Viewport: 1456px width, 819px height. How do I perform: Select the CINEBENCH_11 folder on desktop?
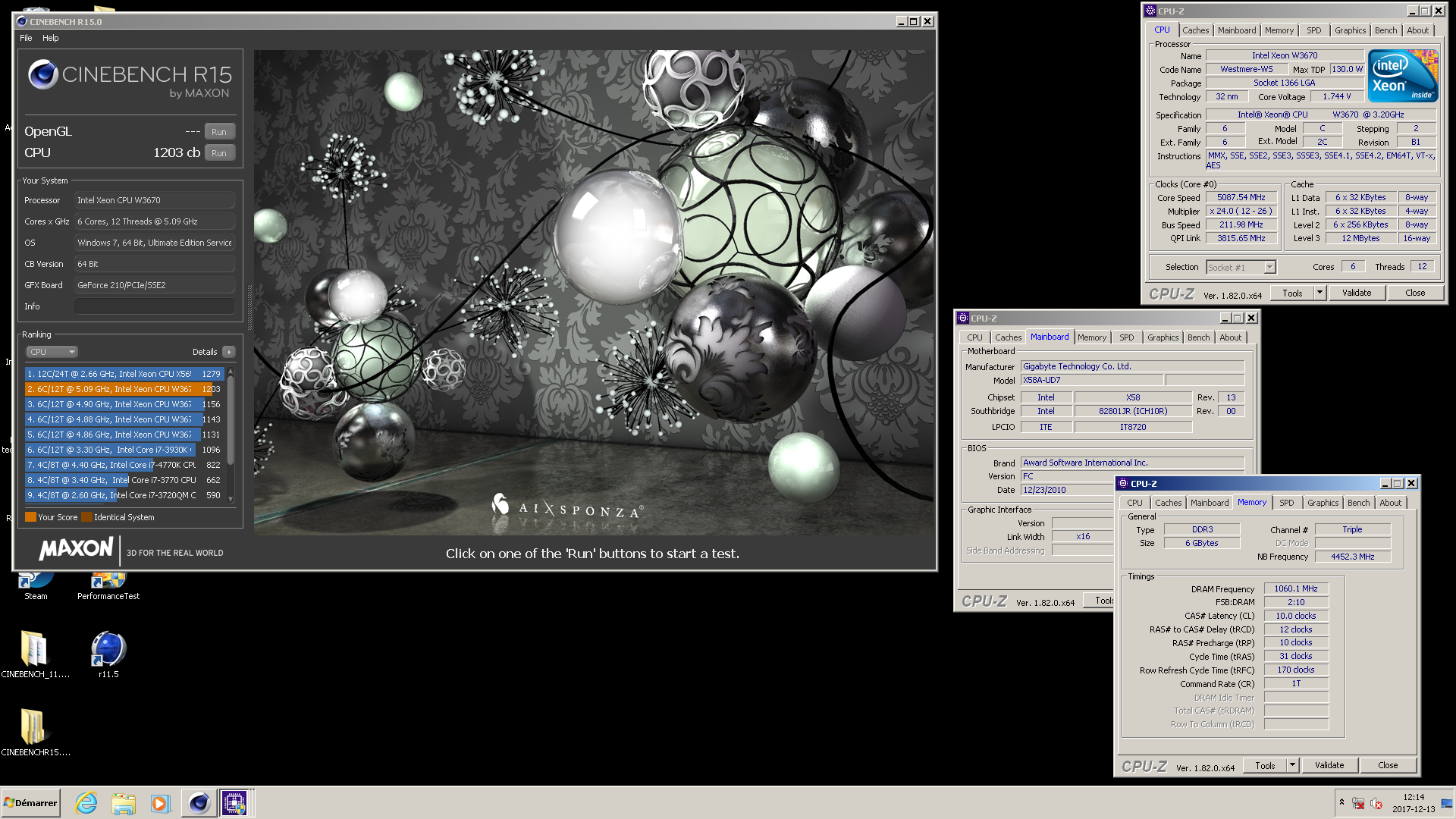pos(35,654)
